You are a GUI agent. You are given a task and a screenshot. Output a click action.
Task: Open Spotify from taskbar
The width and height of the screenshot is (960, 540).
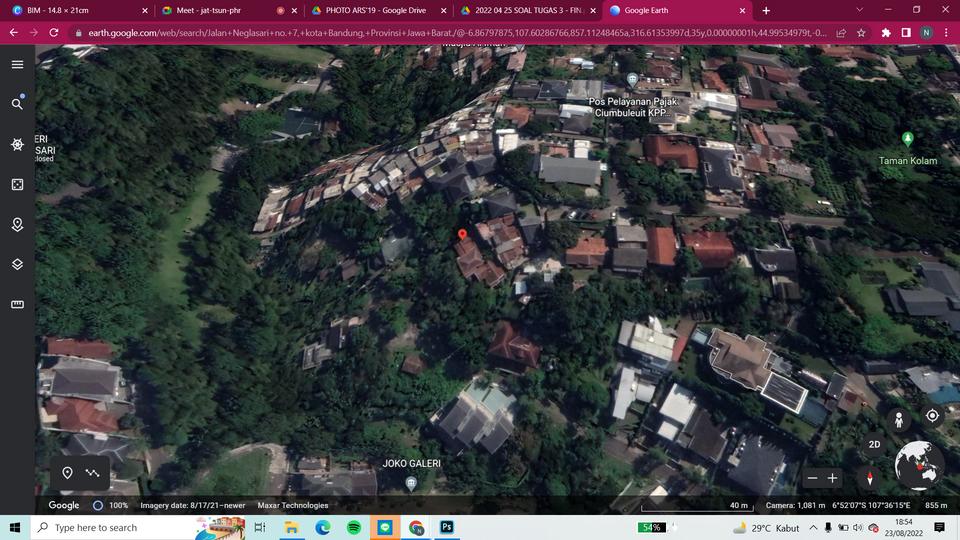[x=354, y=527]
